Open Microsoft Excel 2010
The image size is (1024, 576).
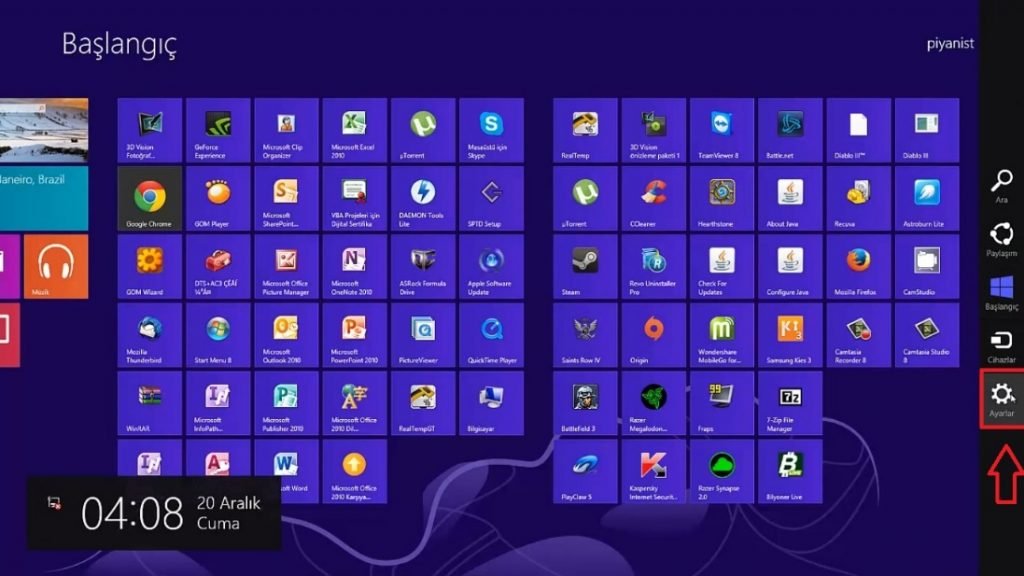click(x=354, y=130)
